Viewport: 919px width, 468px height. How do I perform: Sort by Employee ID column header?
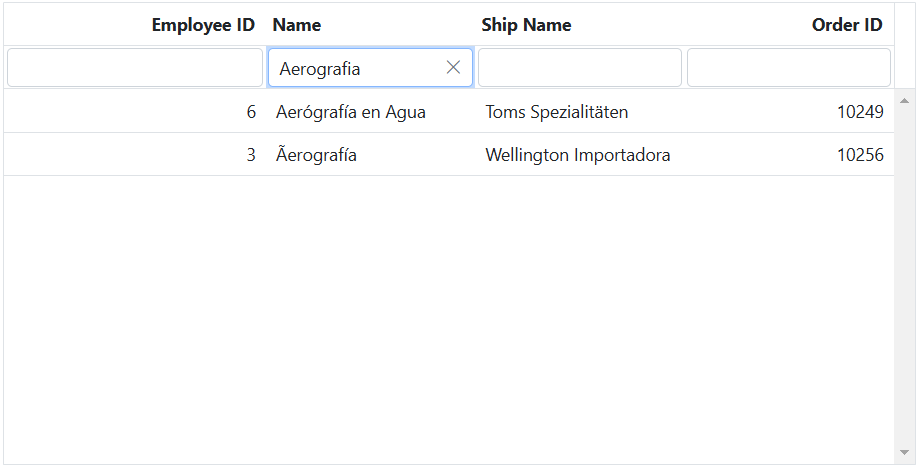tap(203, 25)
